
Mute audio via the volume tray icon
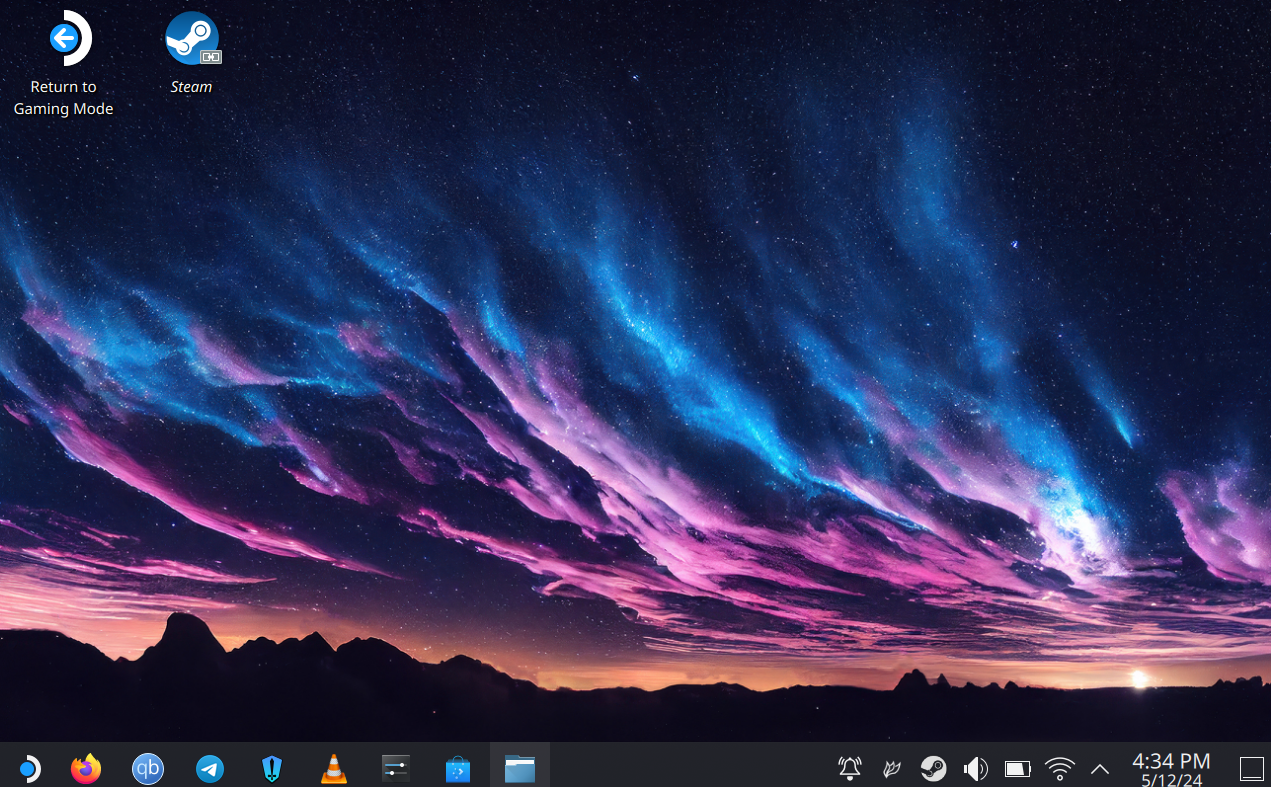point(975,768)
